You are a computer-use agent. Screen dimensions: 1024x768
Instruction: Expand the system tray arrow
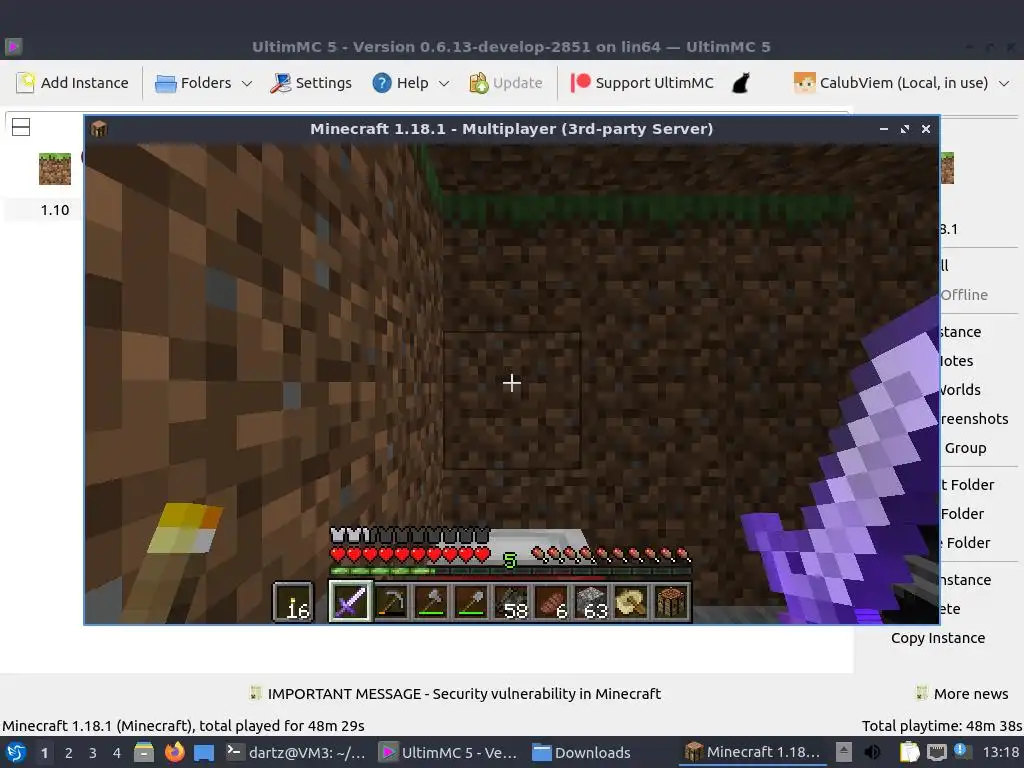[x=844, y=752]
